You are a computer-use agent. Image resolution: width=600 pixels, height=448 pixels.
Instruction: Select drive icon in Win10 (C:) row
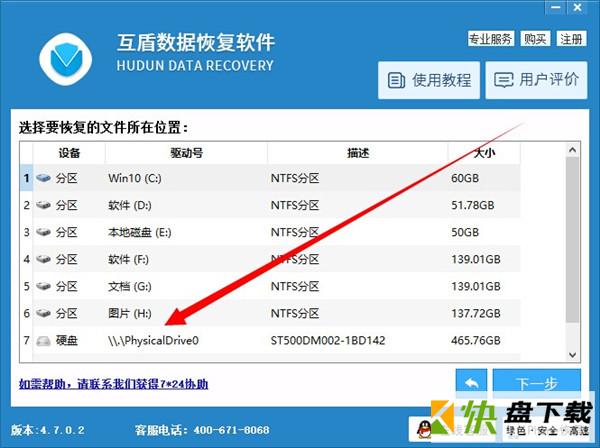pos(44,178)
